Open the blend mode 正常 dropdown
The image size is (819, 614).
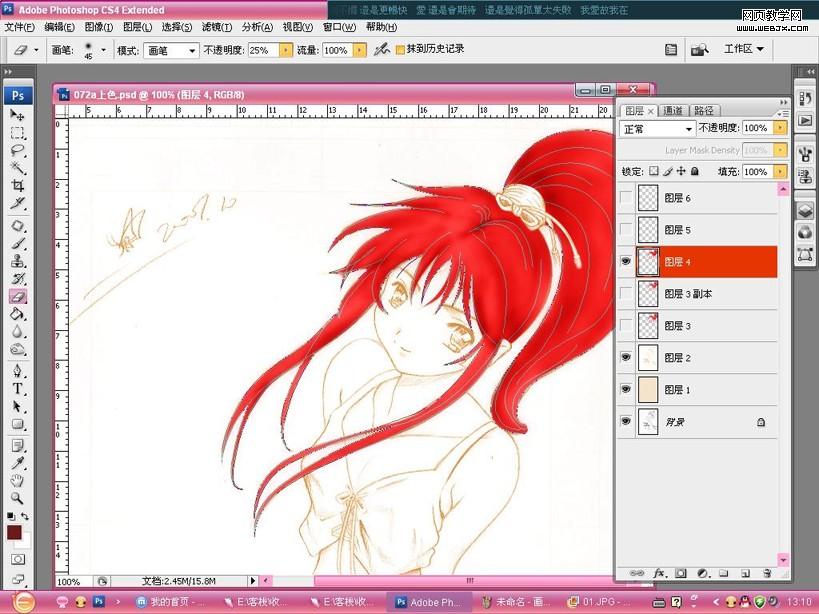tap(658, 128)
